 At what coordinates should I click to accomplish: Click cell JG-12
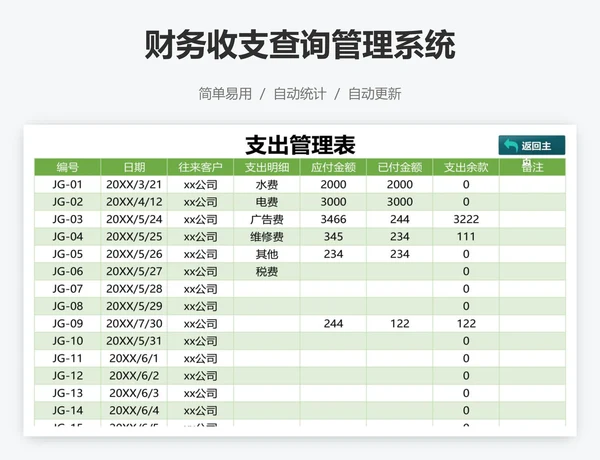(x=67, y=376)
